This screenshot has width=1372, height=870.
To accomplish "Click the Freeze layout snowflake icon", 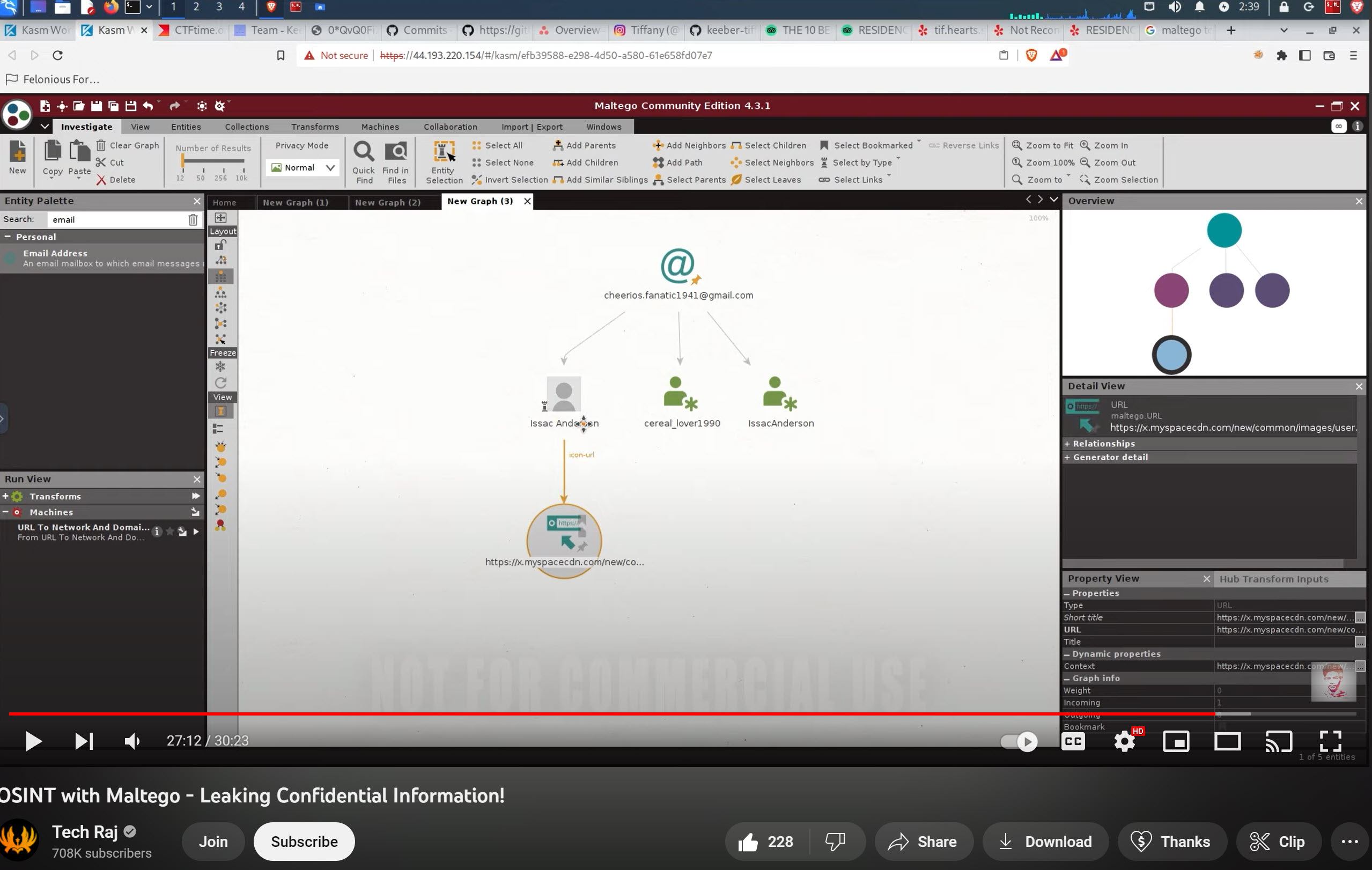I will coord(220,366).
